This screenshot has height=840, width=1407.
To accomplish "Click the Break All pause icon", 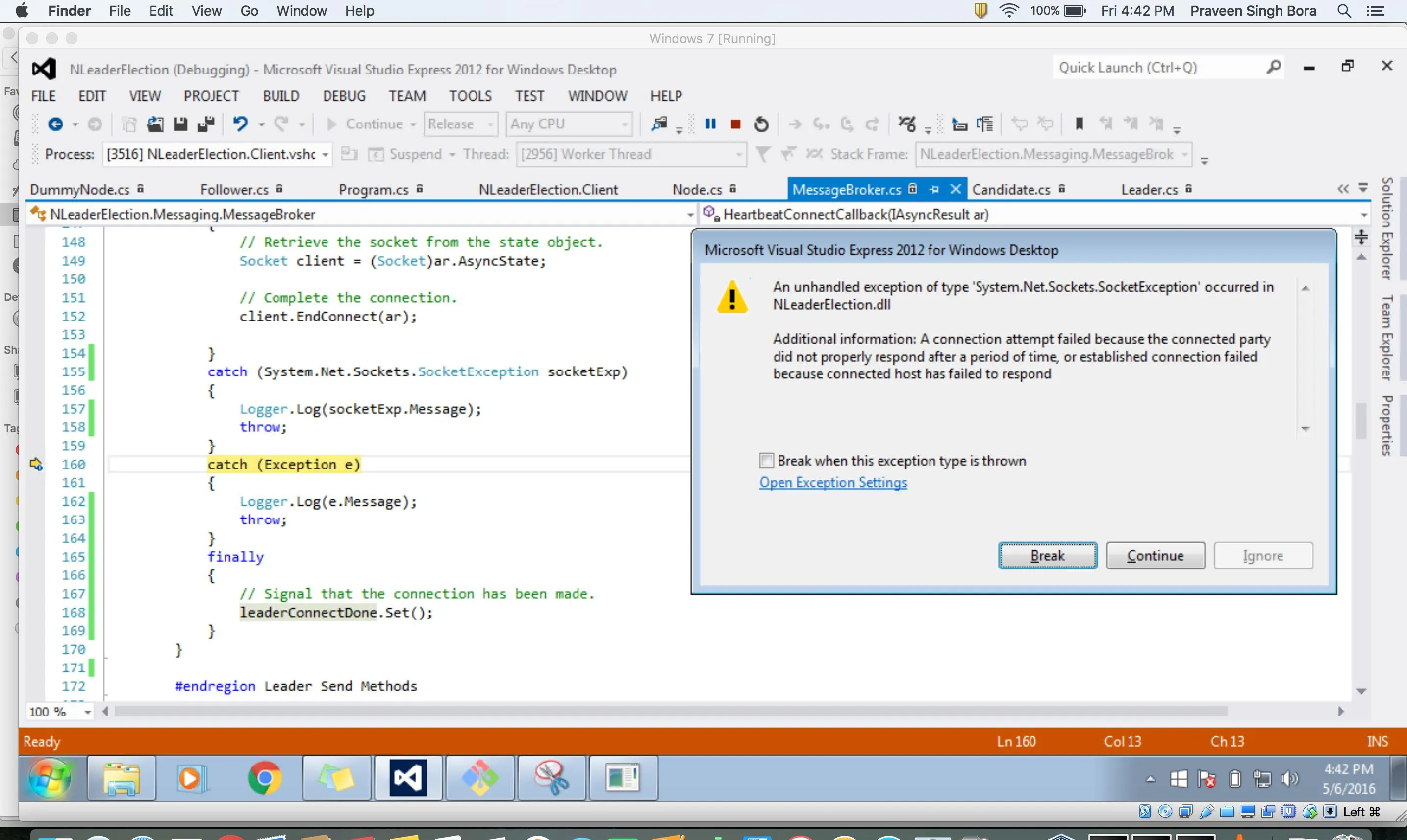I will tap(710, 124).
